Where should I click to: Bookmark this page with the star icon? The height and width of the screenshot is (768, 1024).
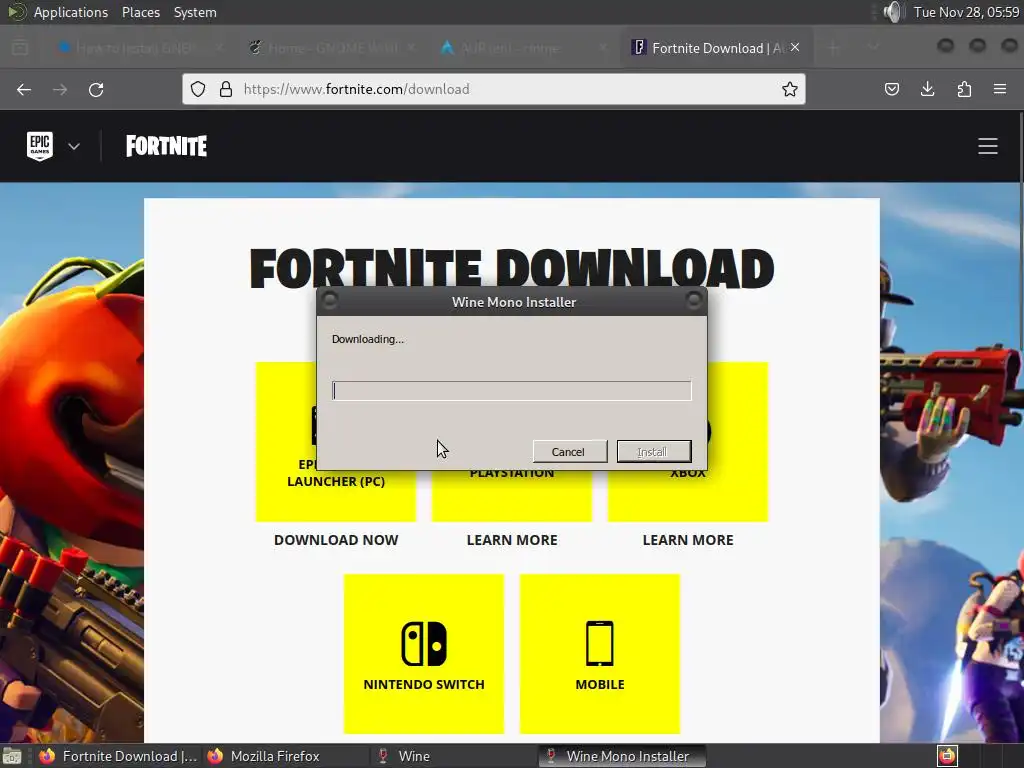pos(790,89)
